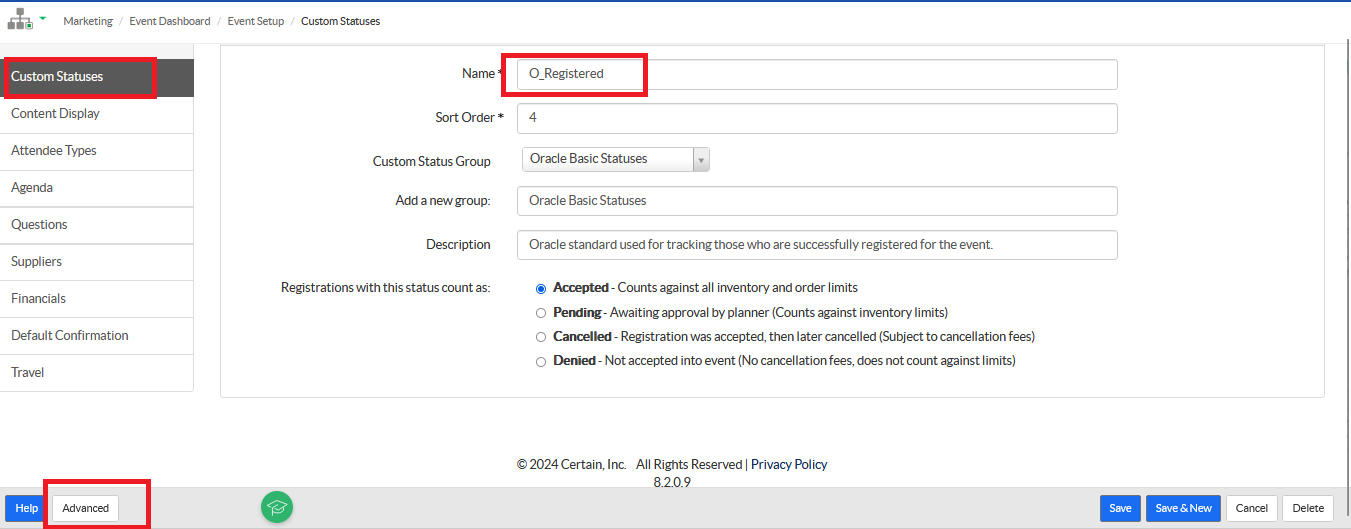1351x529 pixels.
Task: Open the Advanced options button
Action: tap(85, 508)
